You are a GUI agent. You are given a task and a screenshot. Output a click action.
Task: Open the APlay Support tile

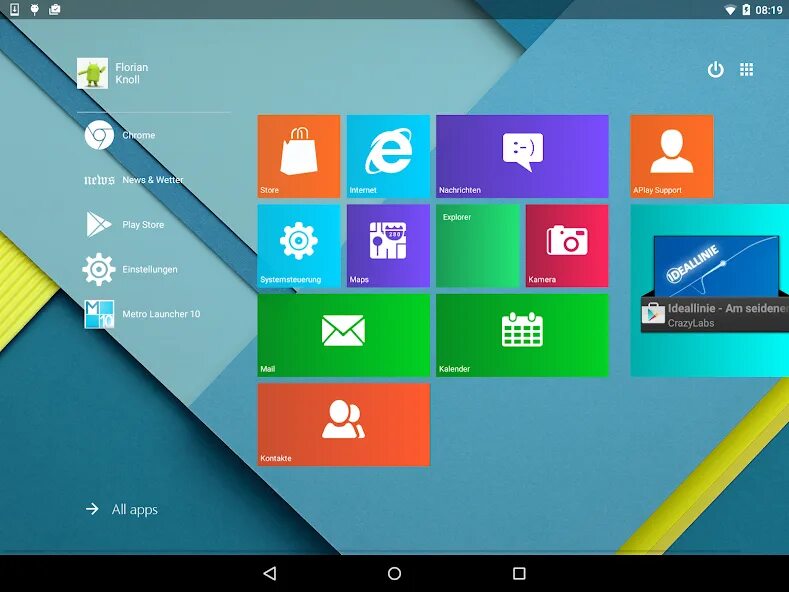(x=672, y=156)
